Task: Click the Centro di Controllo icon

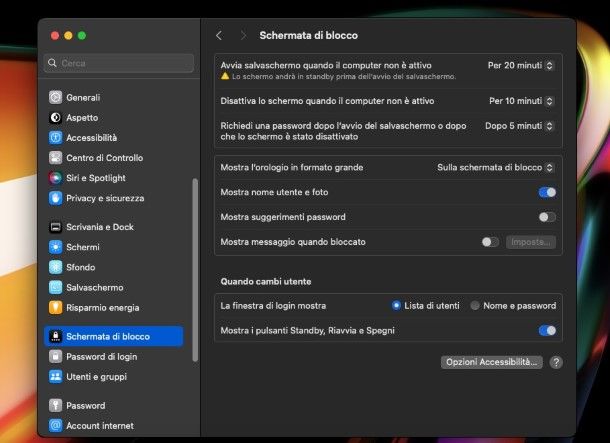Action: 55,158
